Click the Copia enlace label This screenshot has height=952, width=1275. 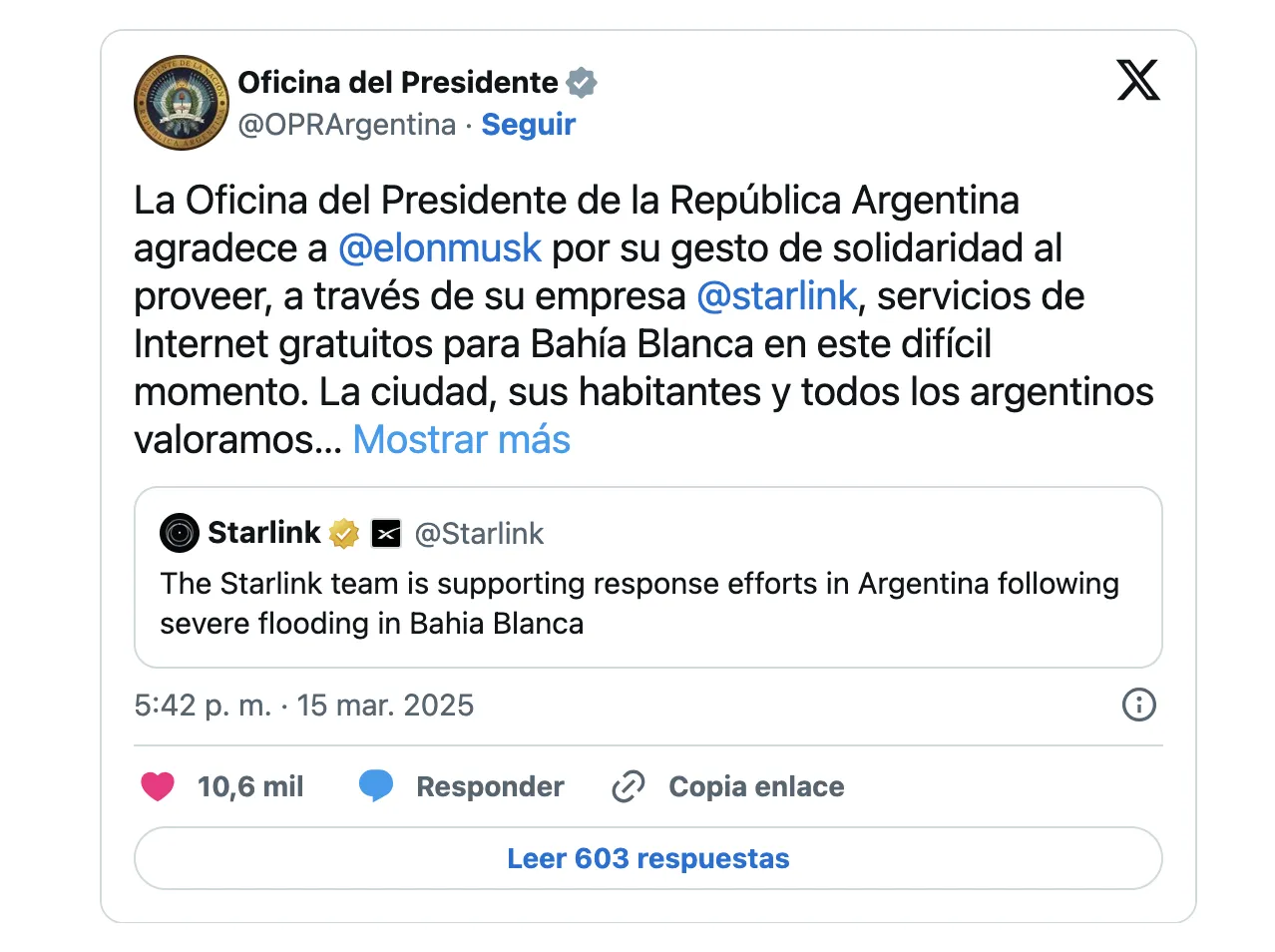[756, 786]
